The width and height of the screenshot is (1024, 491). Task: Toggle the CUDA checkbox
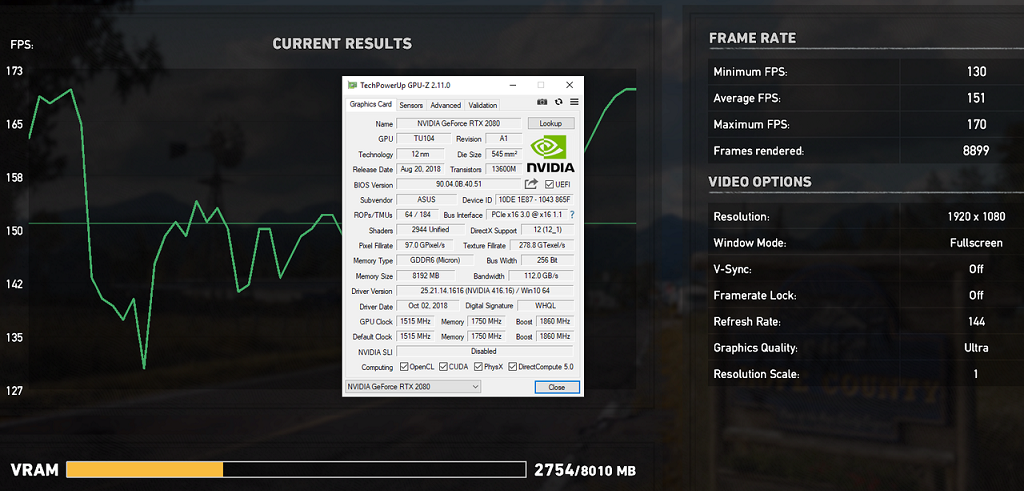[x=443, y=367]
